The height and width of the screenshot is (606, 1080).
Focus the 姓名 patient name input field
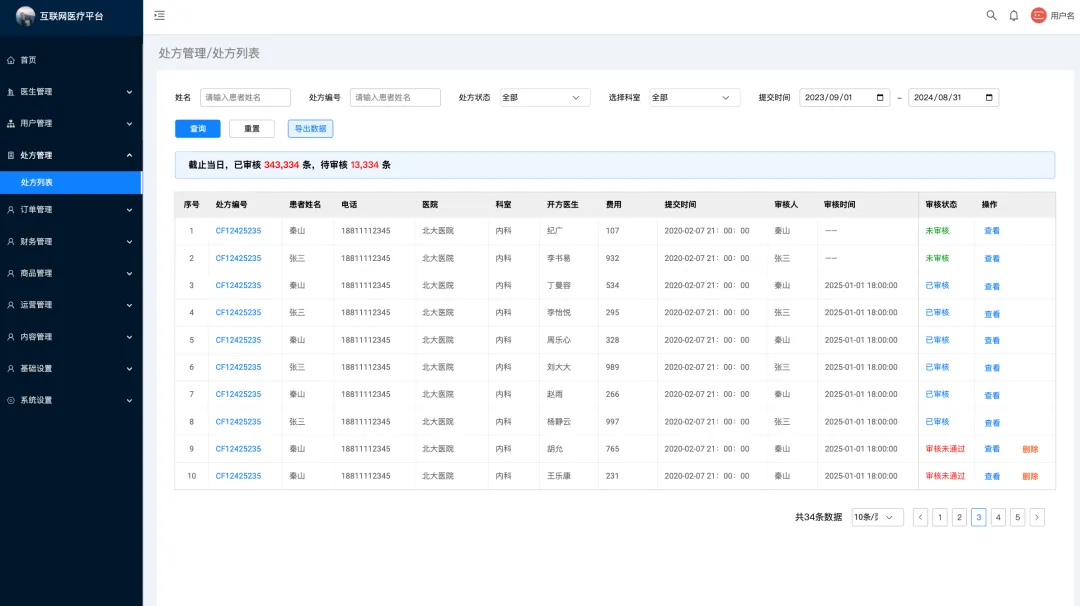click(x=245, y=98)
